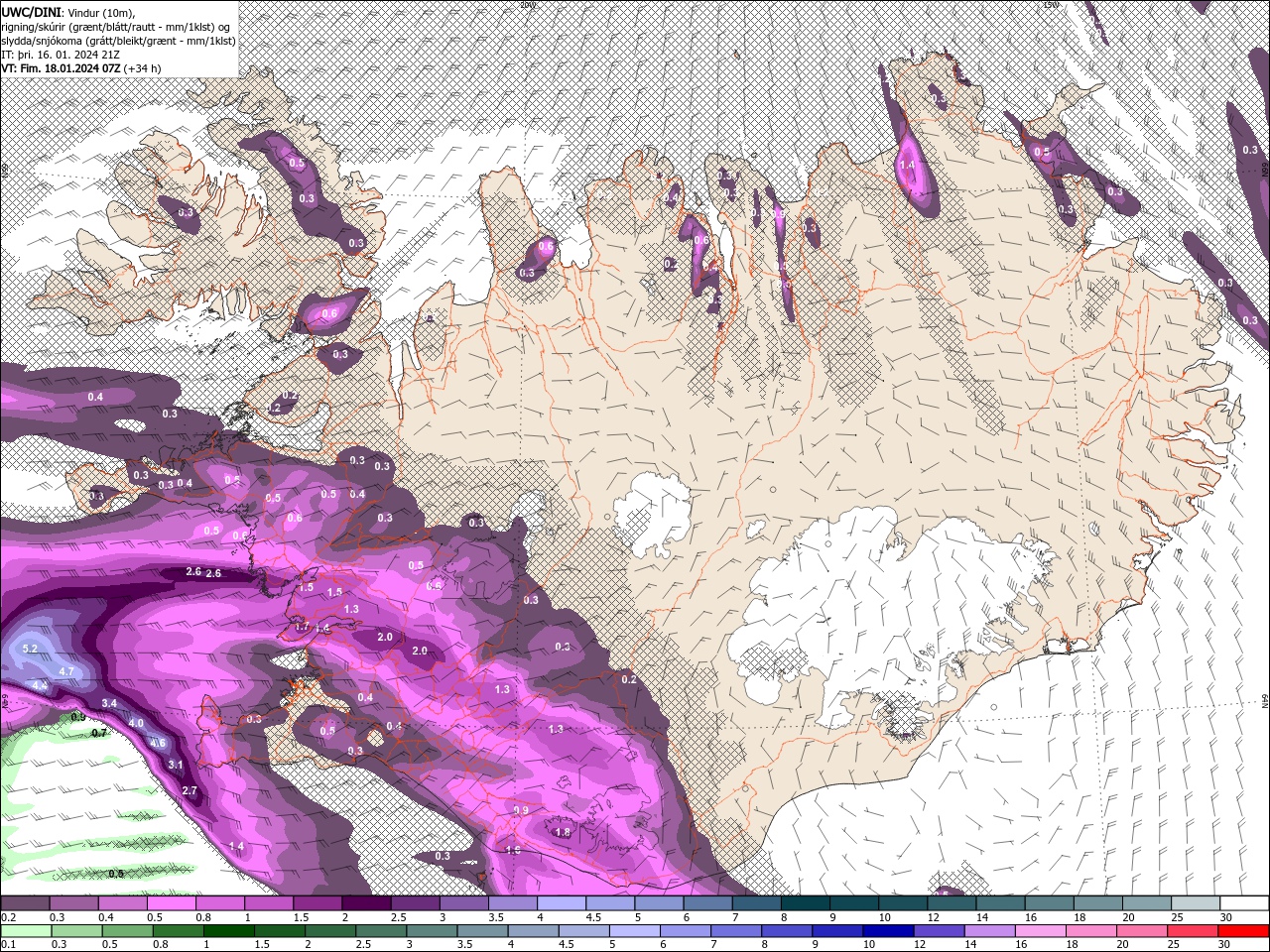The image size is (1270, 952).
Task: Click the white swatch after 30 in upper legend
Action: click(x=1243, y=903)
